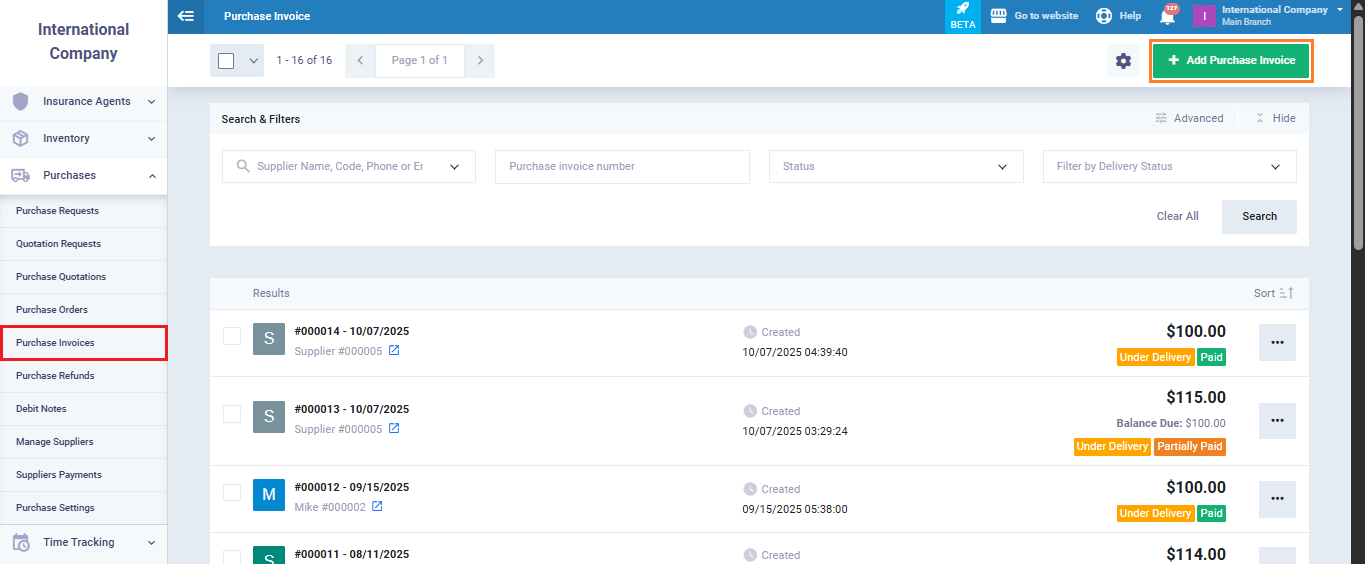Viewport: 1365px width, 564px height.
Task: Expand the Inventory sidebar section
Action: coord(84,138)
